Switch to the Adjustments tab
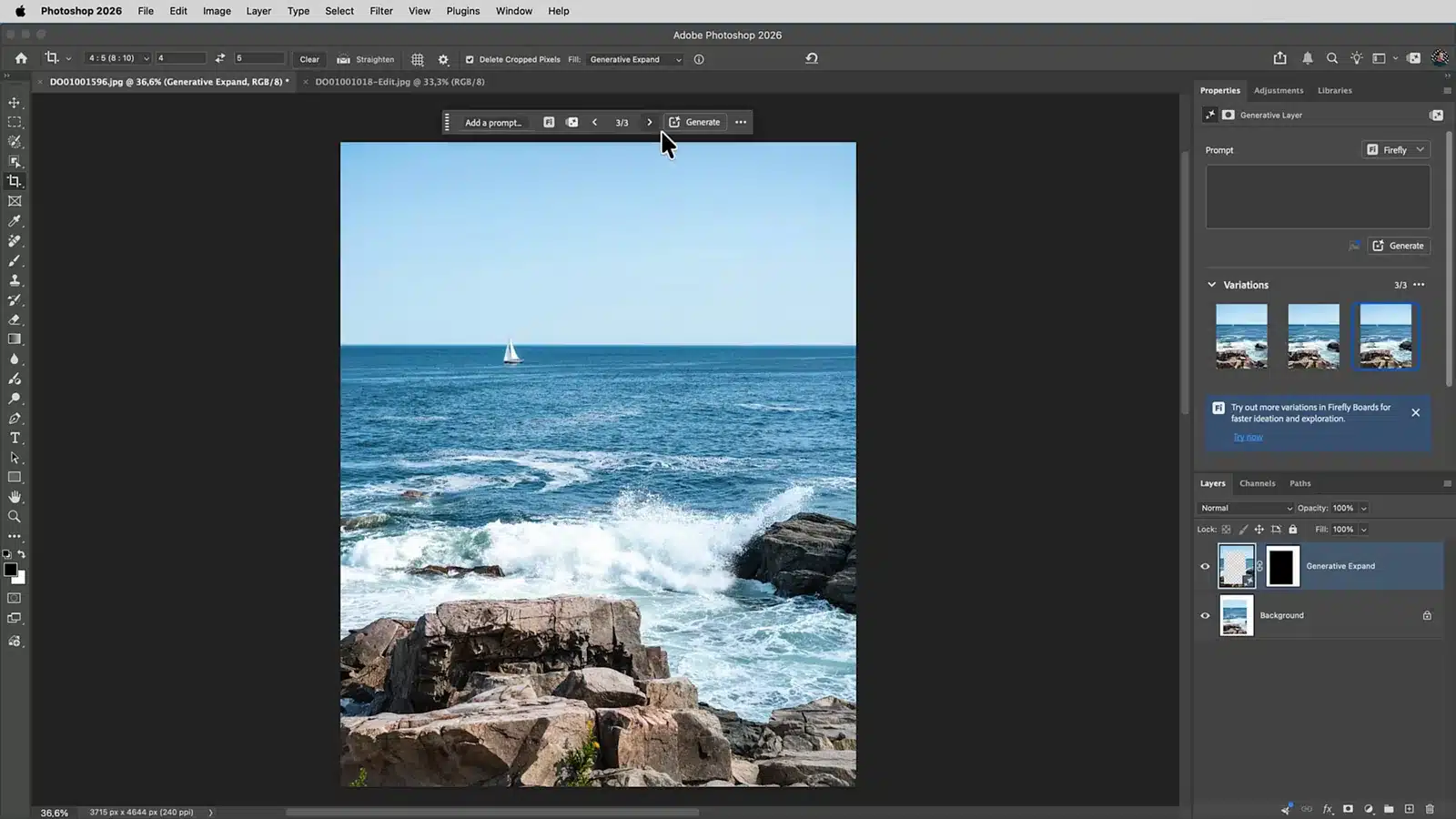 coord(1279,90)
